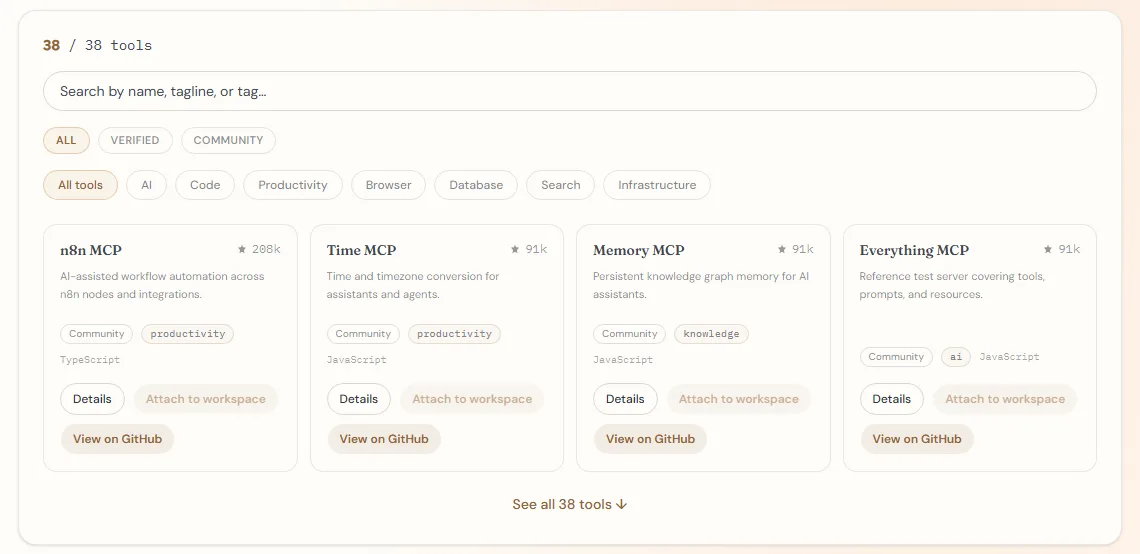This screenshot has width=1140, height=554.
Task: Attach Time MCP to workspace
Action: coord(472,399)
